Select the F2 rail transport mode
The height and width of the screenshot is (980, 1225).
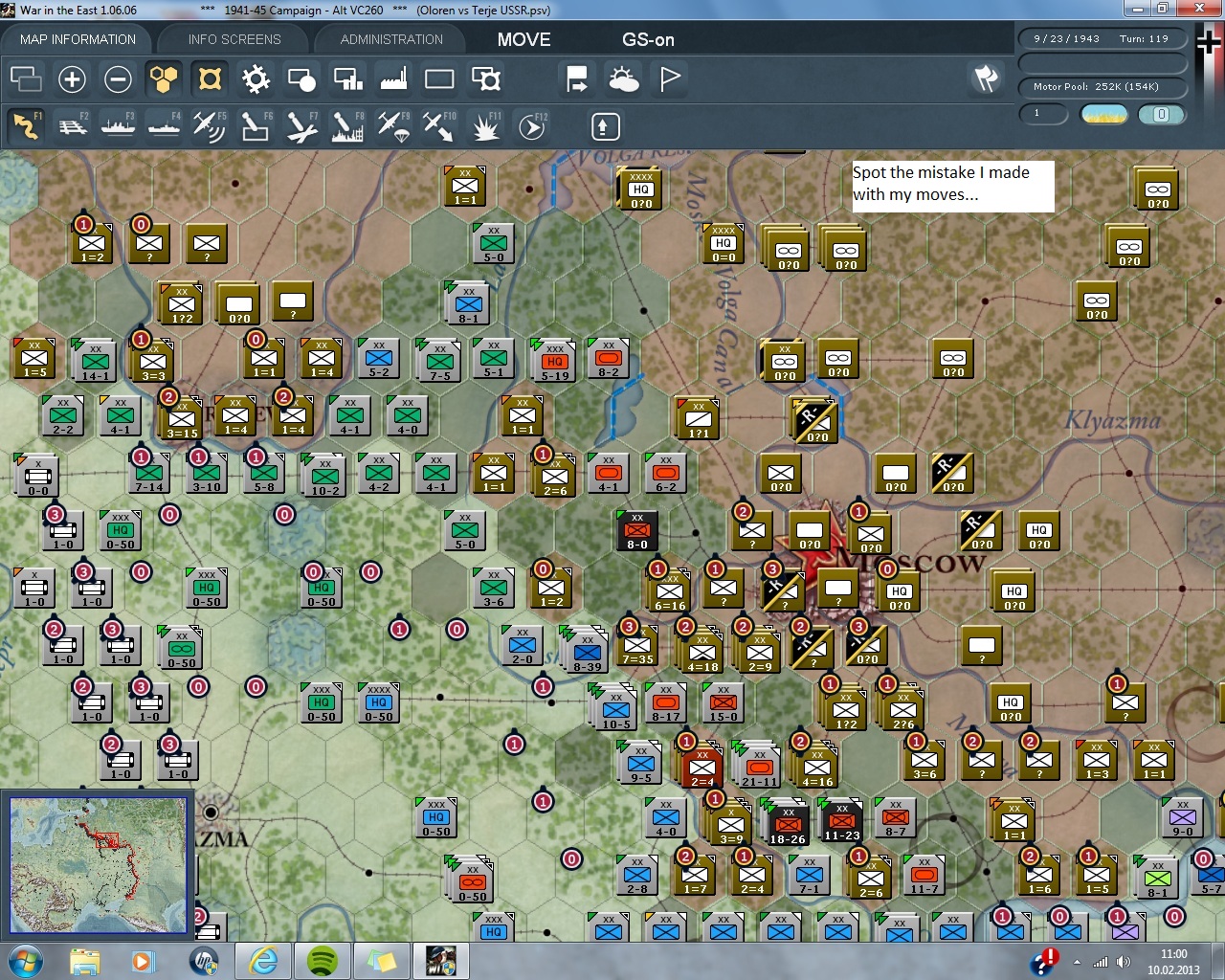pyautogui.click(x=72, y=125)
